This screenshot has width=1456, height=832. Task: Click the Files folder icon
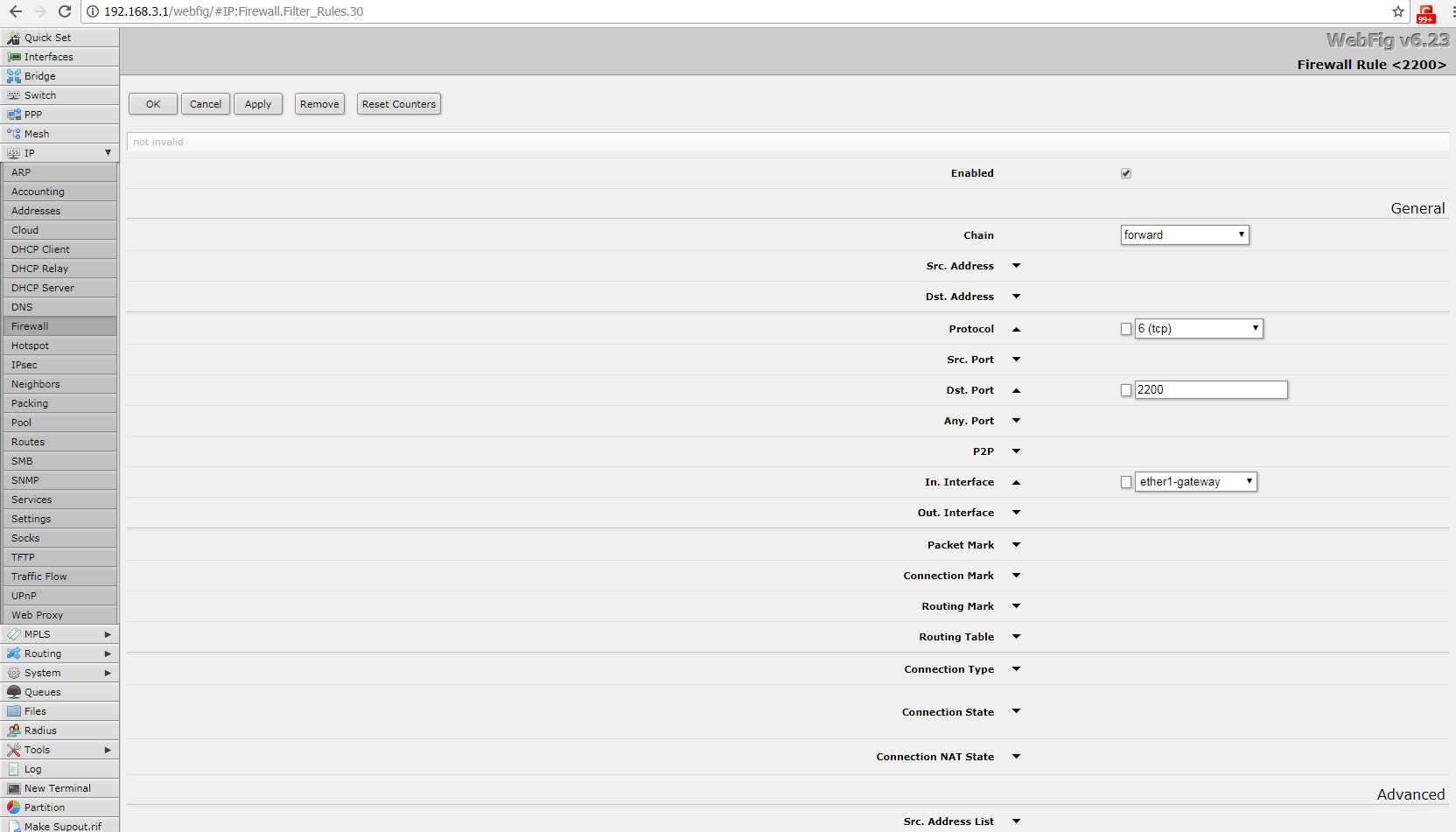click(13, 711)
